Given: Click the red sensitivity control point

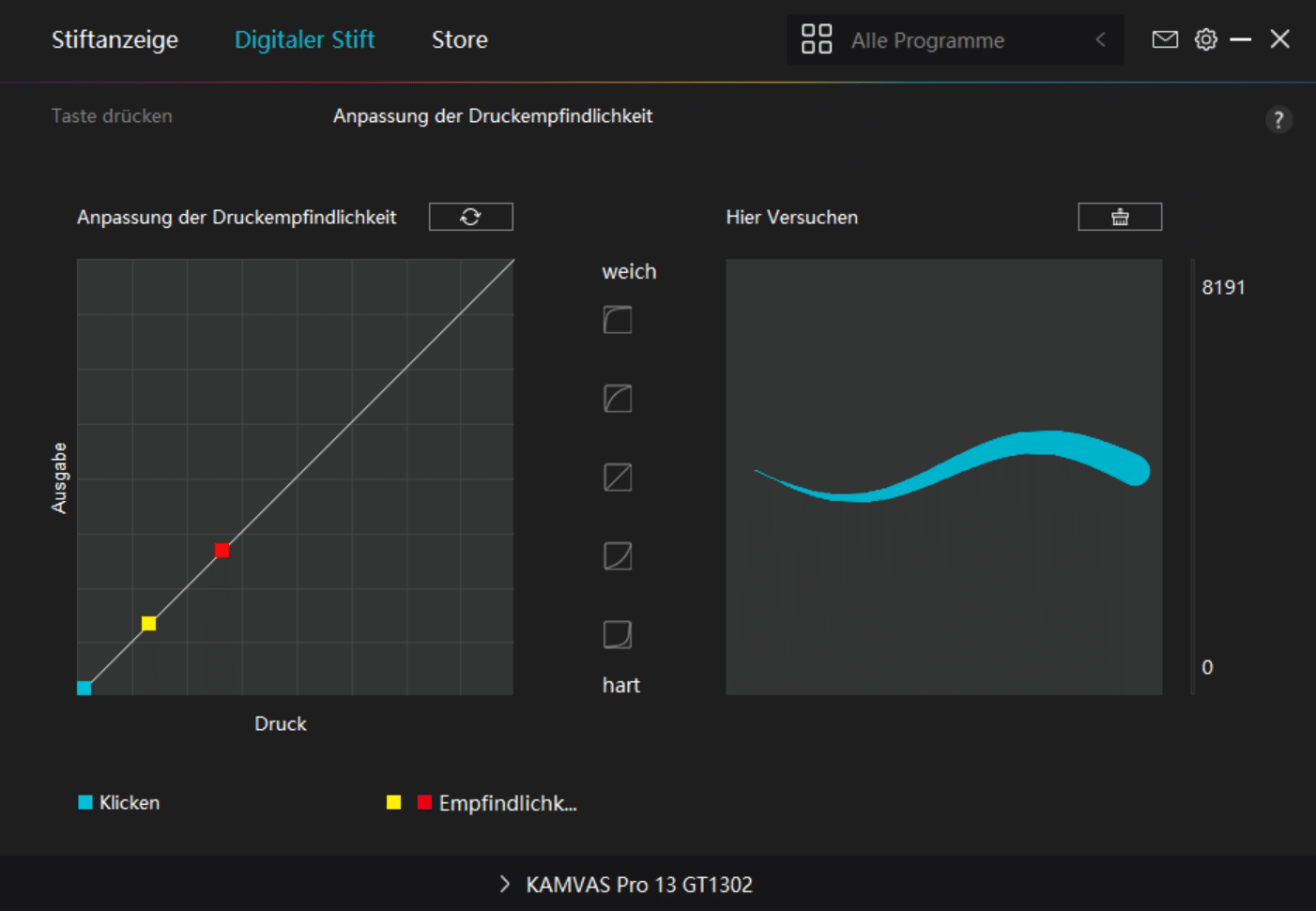Looking at the screenshot, I should (x=222, y=550).
